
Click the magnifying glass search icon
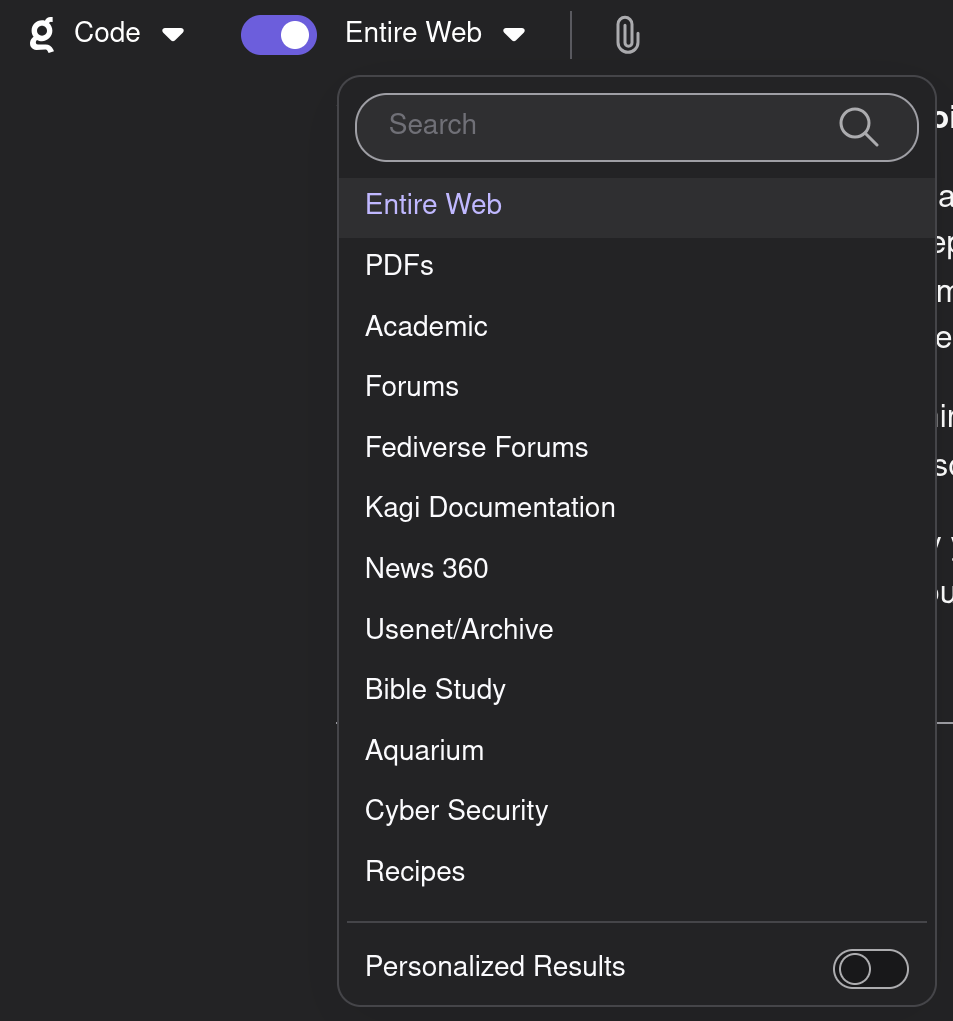857,127
